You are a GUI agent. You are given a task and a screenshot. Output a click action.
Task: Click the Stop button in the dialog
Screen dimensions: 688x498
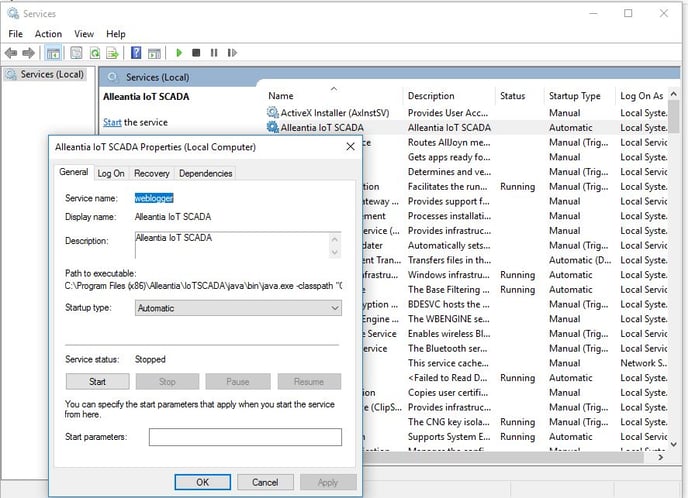[167, 381]
